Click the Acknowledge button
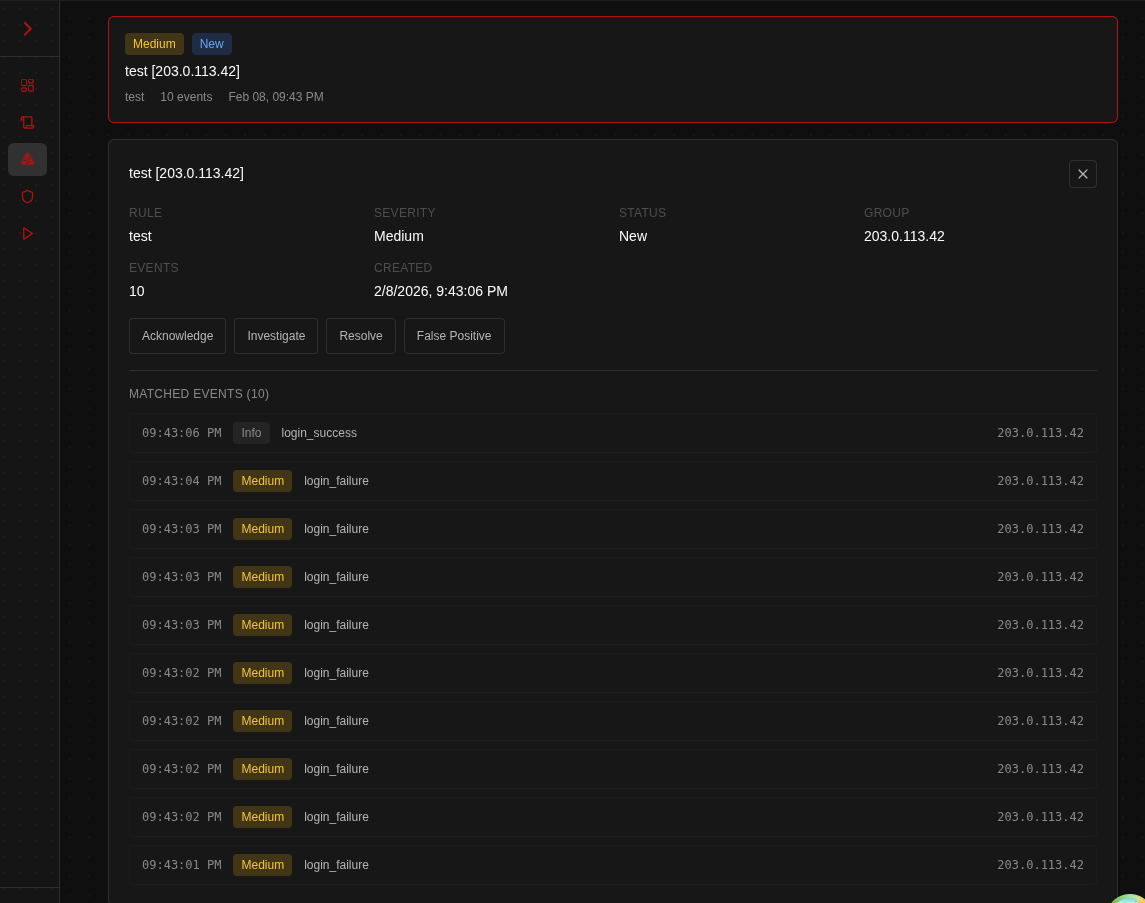The width and height of the screenshot is (1145, 903). (x=177, y=336)
